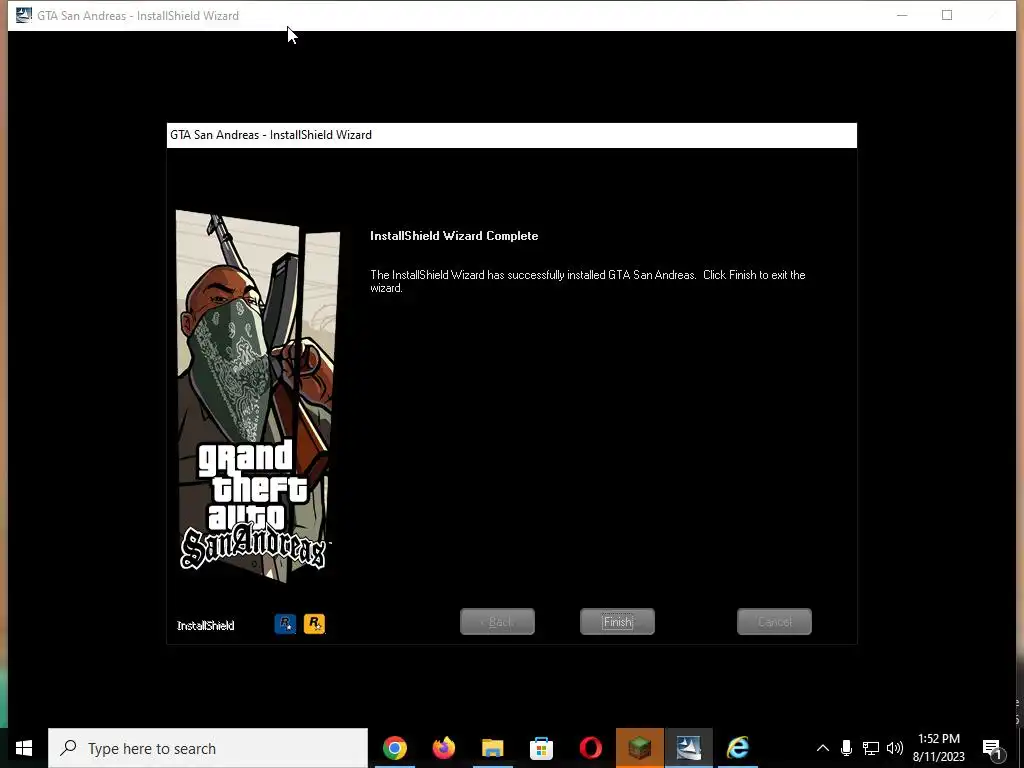
Task: Open the Windows Start menu
Action: [24, 748]
